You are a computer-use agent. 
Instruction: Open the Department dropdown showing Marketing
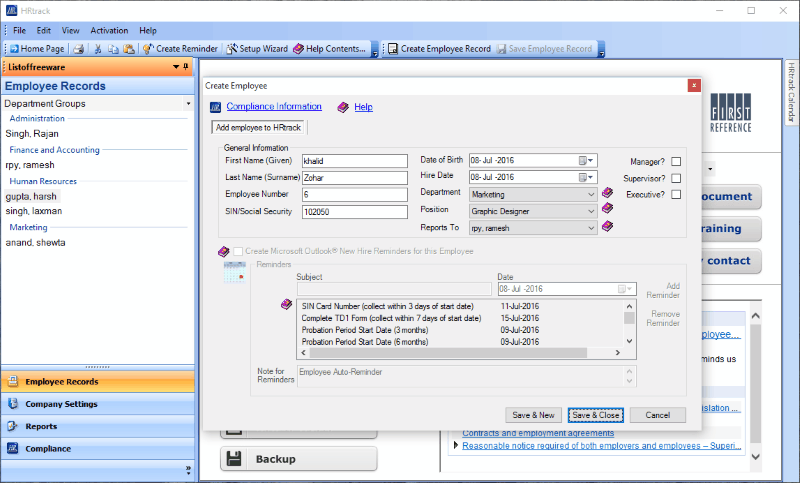pyautogui.click(x=533, y=195)
